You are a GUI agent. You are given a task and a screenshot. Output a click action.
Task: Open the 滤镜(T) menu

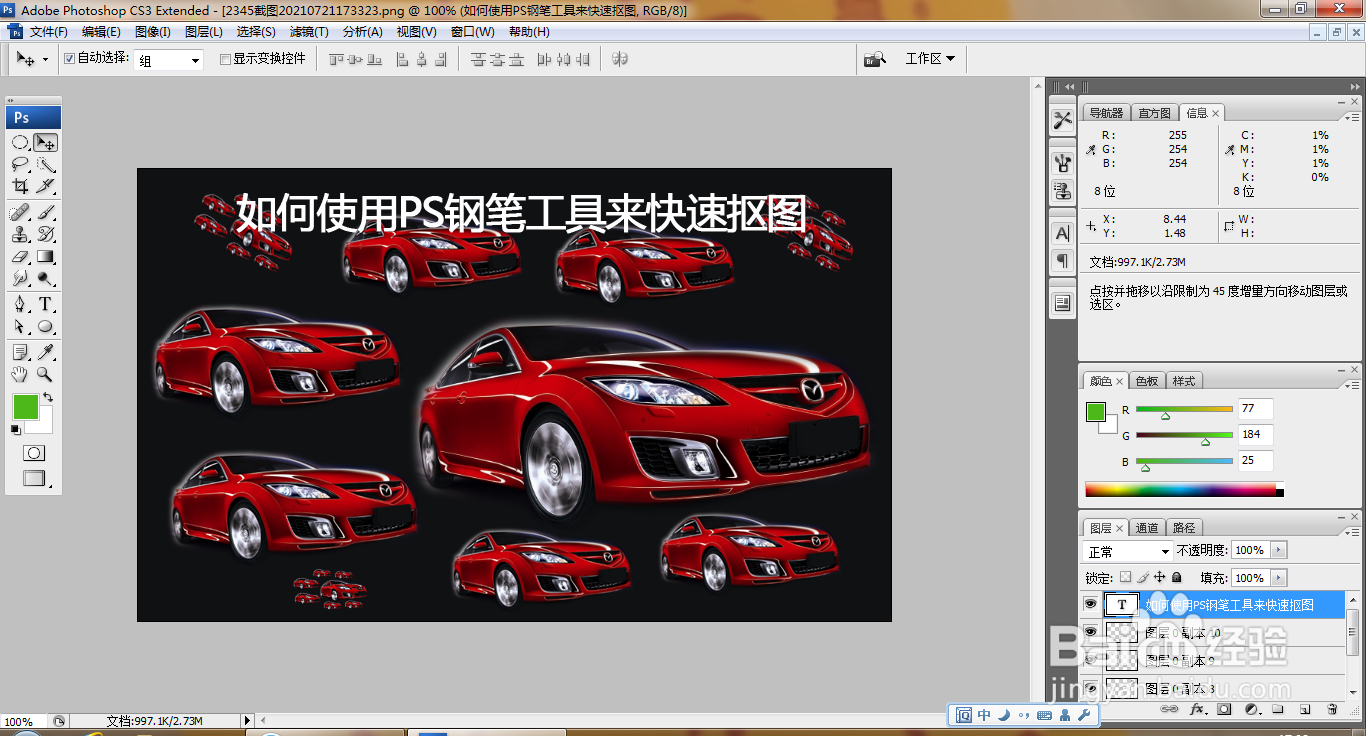tap(309, 32)
